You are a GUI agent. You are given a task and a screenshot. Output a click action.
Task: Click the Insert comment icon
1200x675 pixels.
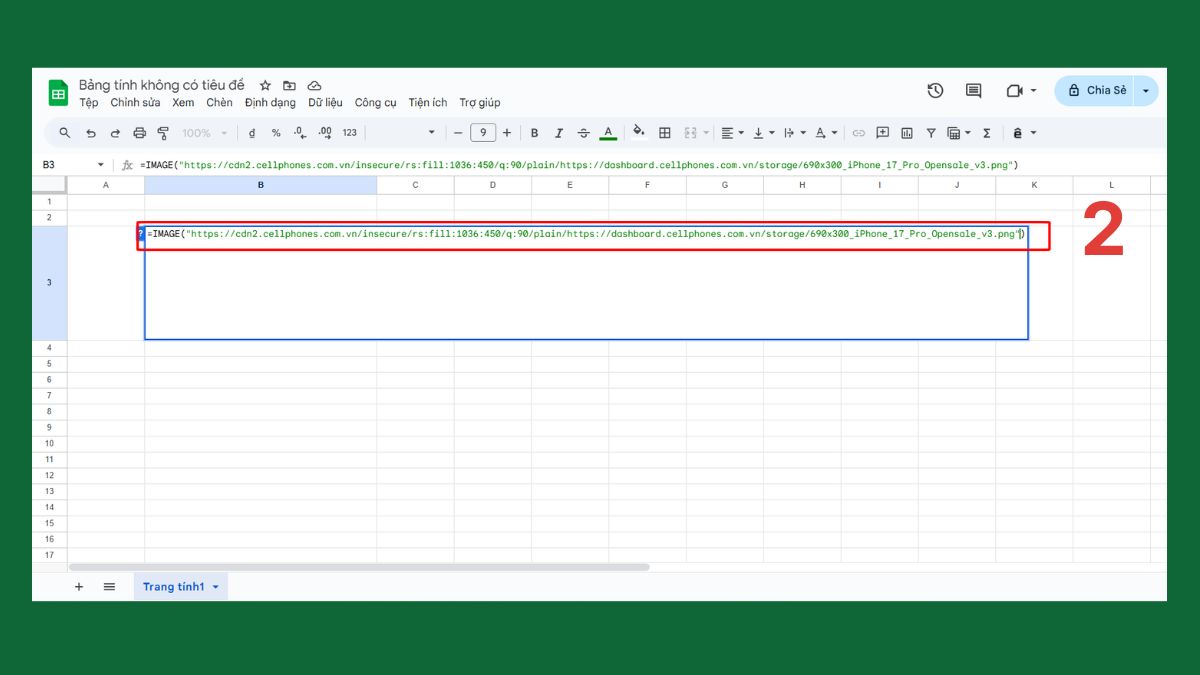[883, 132]
